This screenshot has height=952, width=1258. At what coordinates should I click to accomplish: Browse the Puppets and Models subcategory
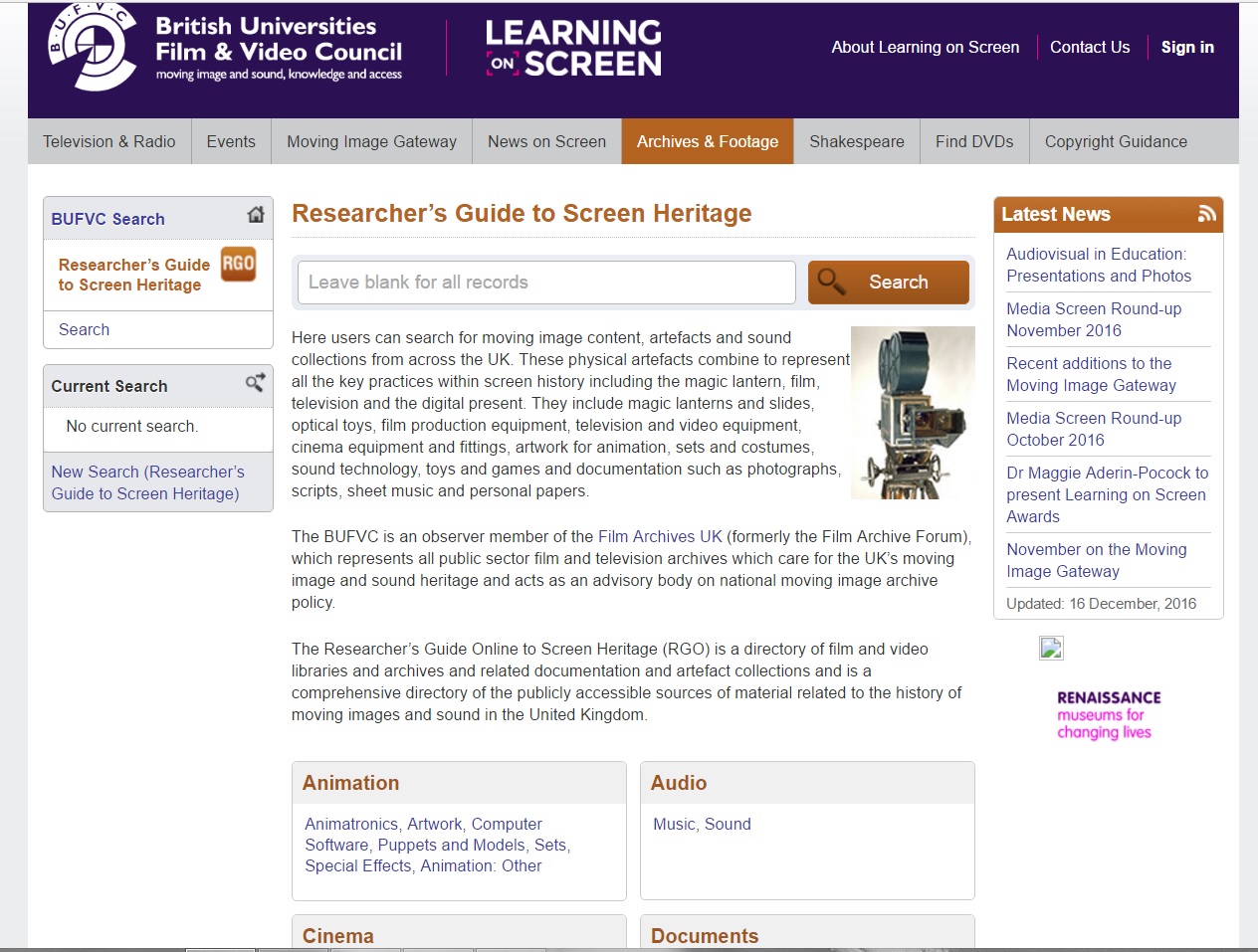click(x=451, y=845)
